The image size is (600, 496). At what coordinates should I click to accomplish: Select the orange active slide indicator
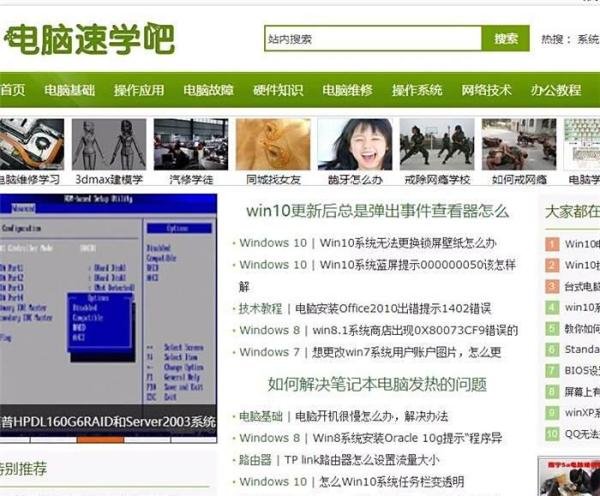pos(100,440)
